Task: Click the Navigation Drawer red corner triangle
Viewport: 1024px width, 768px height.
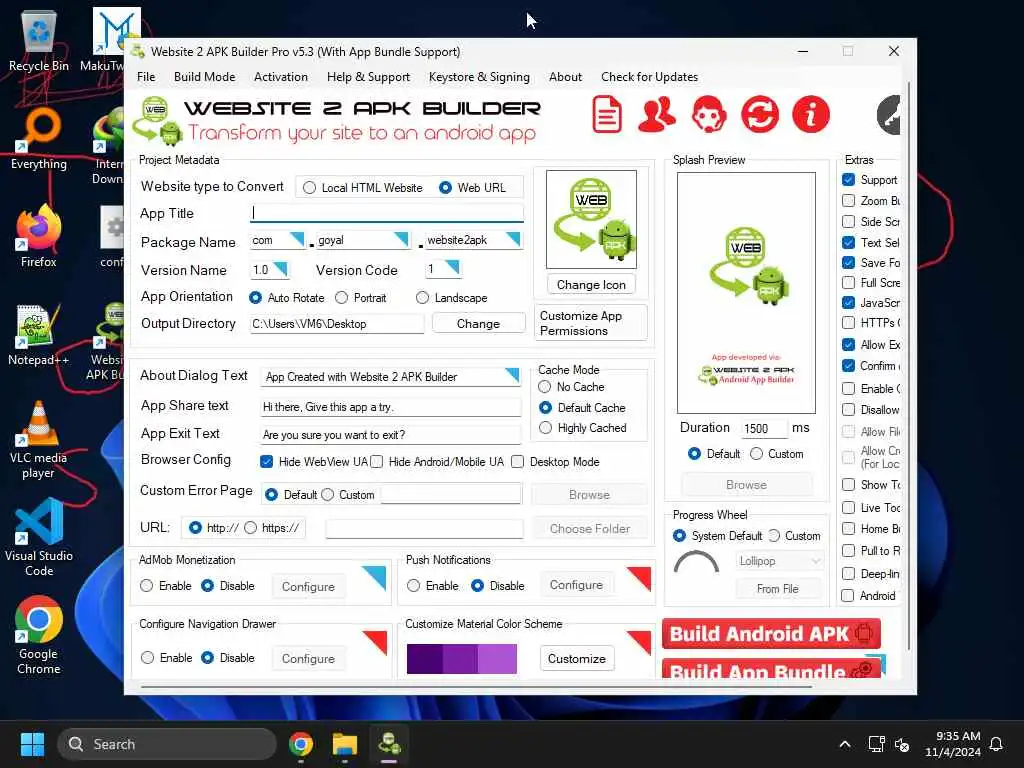Action: pos(376,641)
